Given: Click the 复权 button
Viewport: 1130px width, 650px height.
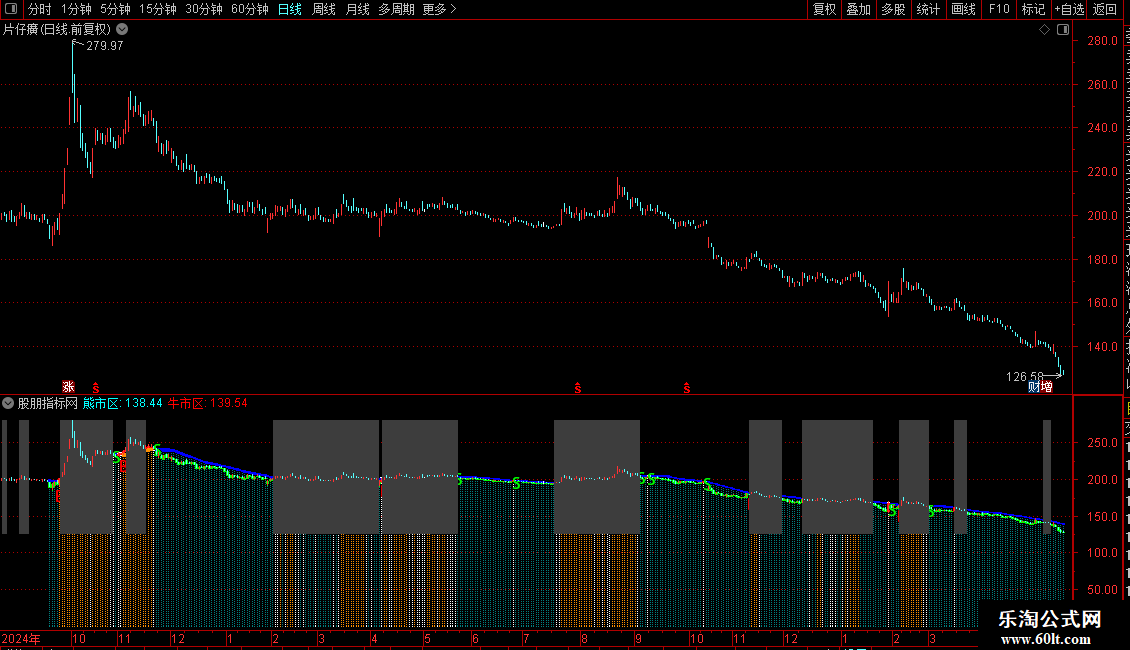Looking at the screenshot, I should 824,9.
